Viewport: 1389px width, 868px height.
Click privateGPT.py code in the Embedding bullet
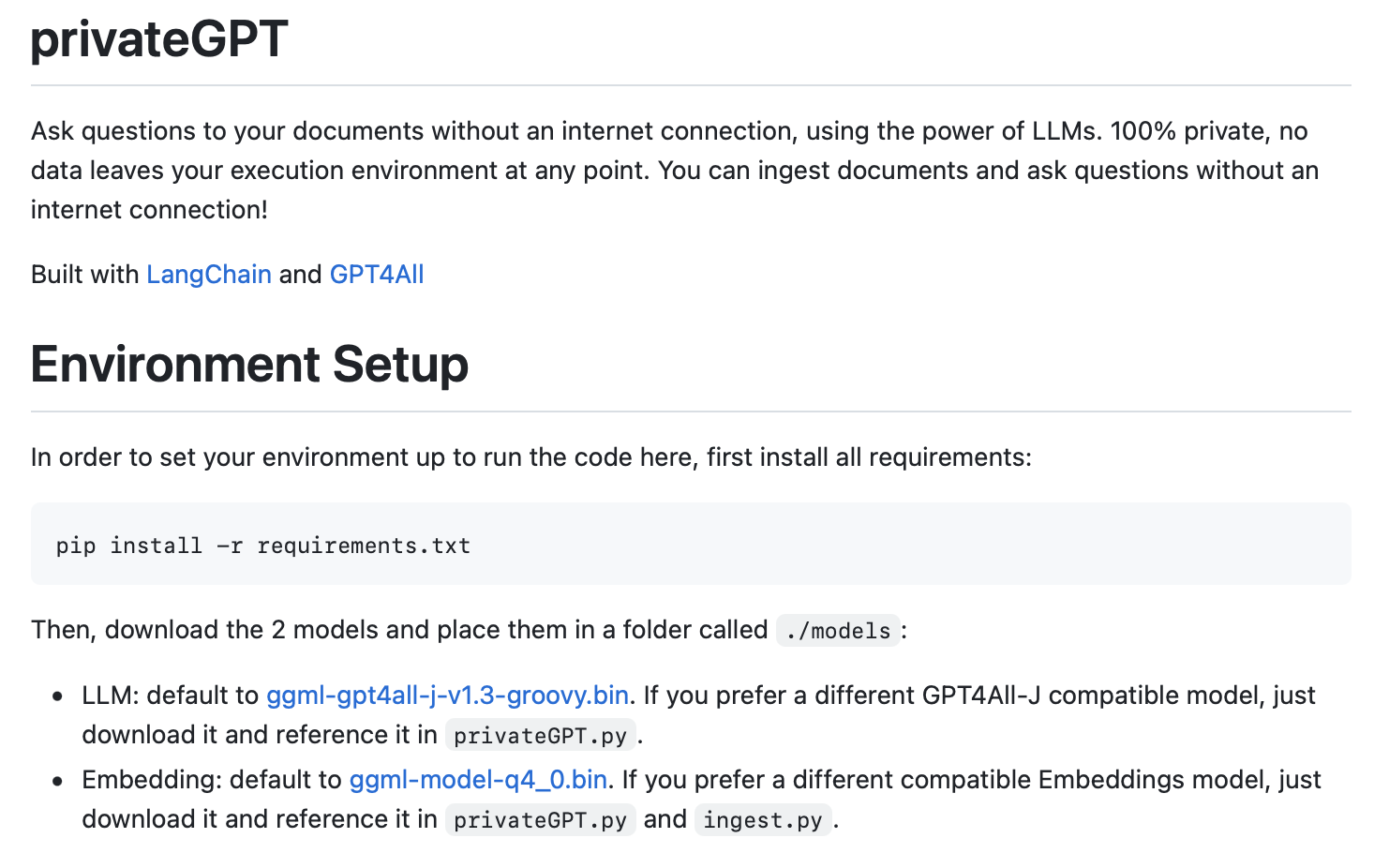point(540,820)
